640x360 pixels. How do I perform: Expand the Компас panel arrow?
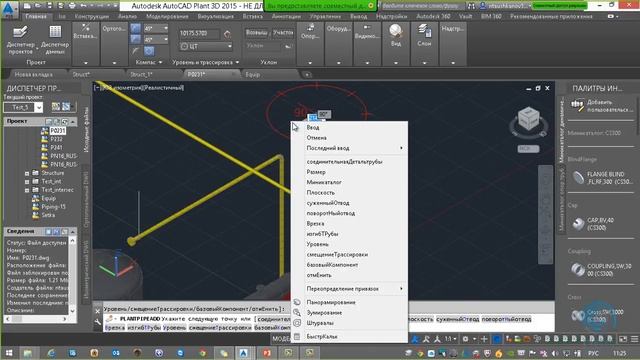[160, 62]
